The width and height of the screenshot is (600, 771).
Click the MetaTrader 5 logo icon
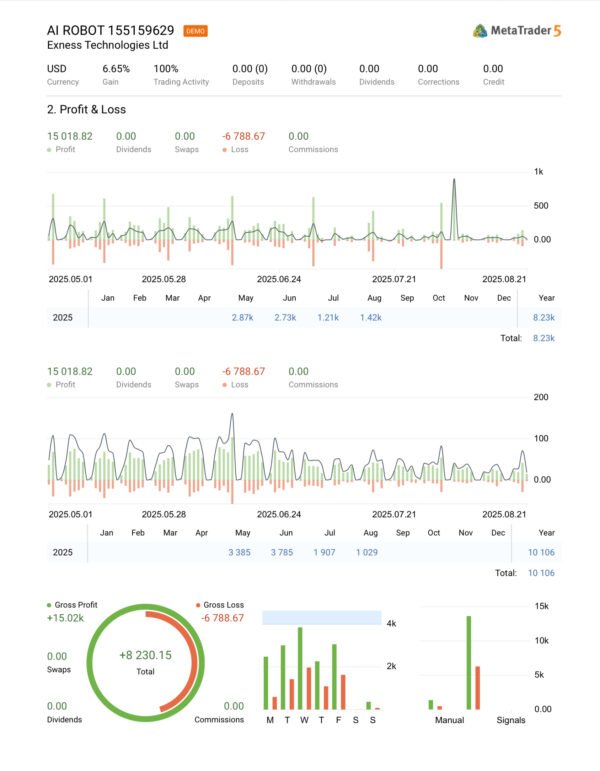tap(480, 30)
